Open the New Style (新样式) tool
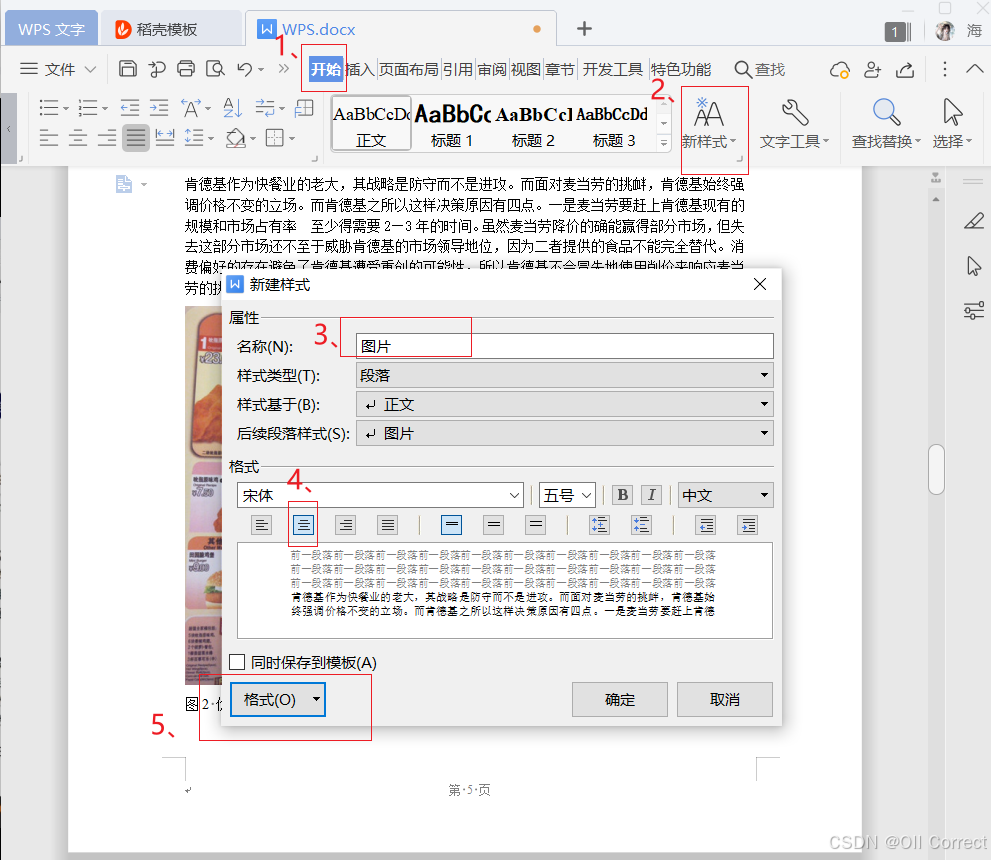The height and width of the screenshot is (860, 991). pyautogui.click(x=709, y=124)
